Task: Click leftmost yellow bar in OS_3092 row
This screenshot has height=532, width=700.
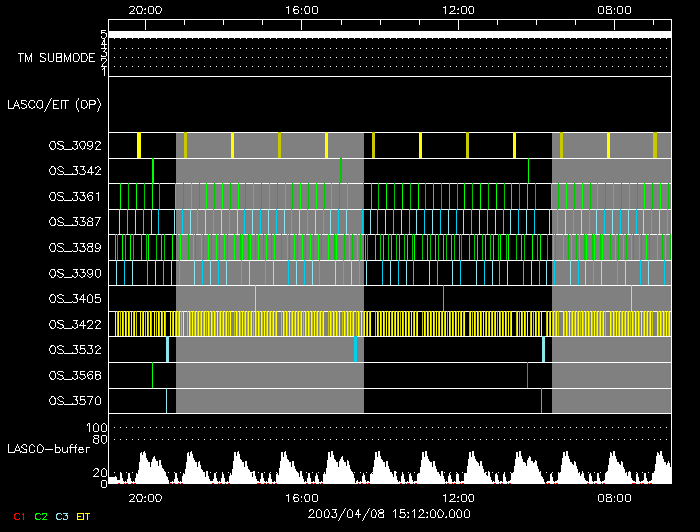Action: (139, 145)
